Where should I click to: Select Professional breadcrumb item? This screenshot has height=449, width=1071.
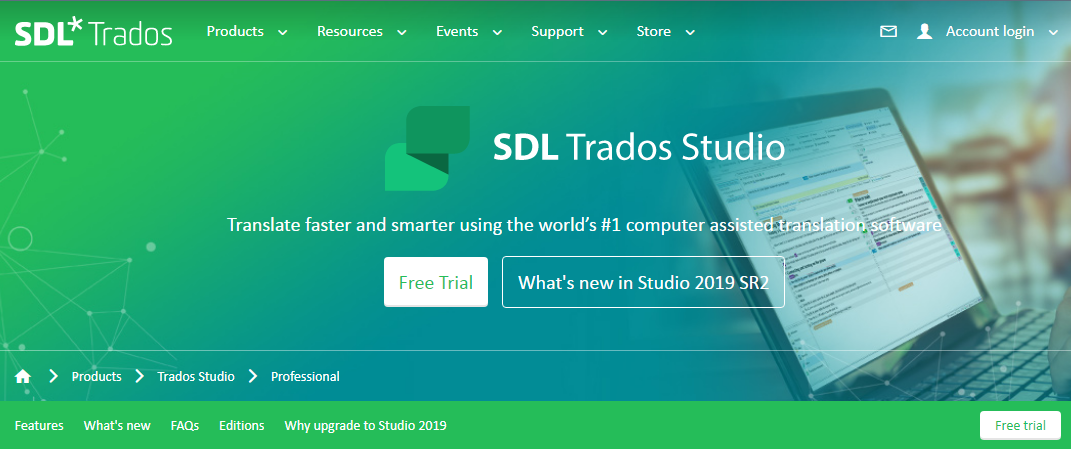(305, 377)
